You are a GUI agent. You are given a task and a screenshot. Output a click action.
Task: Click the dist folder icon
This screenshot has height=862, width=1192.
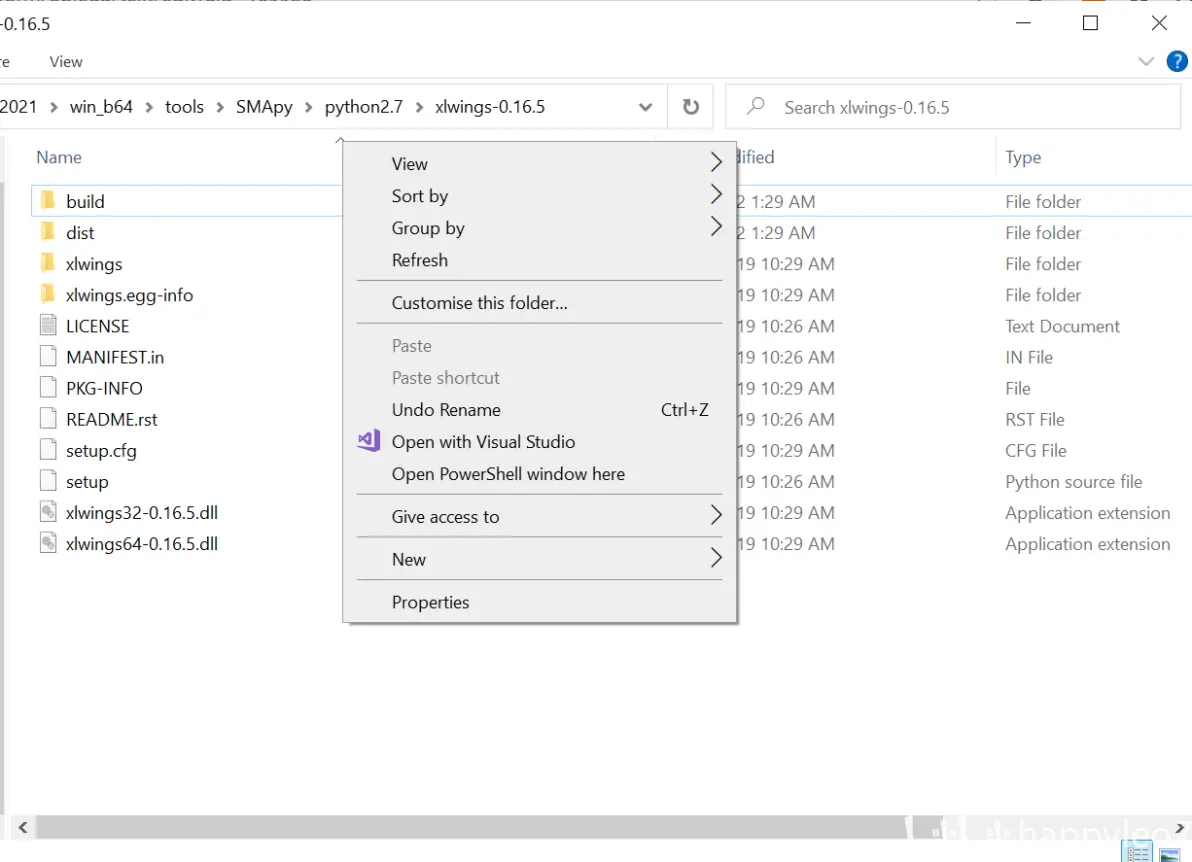pyautogui.click(x=48, y=232)
